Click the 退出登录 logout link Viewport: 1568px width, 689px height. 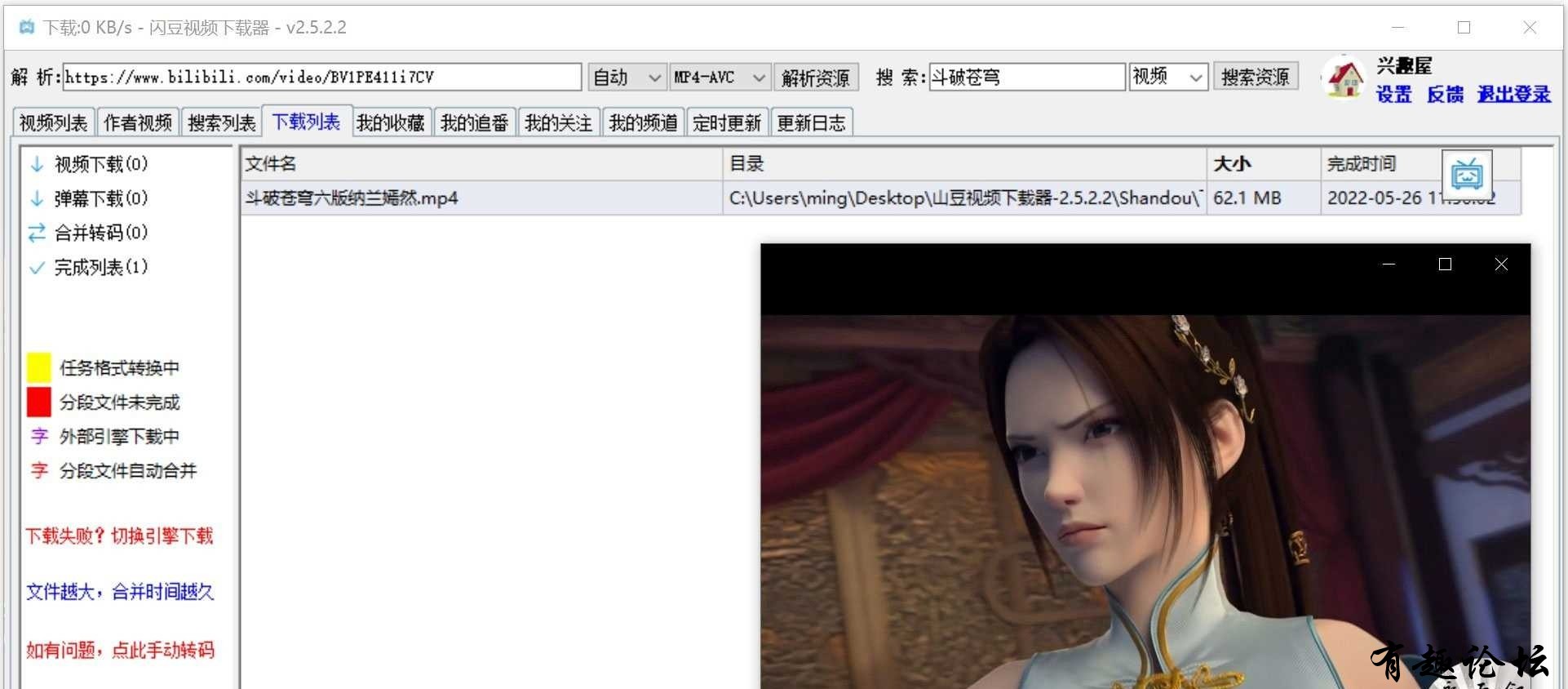click(1514, 95)
